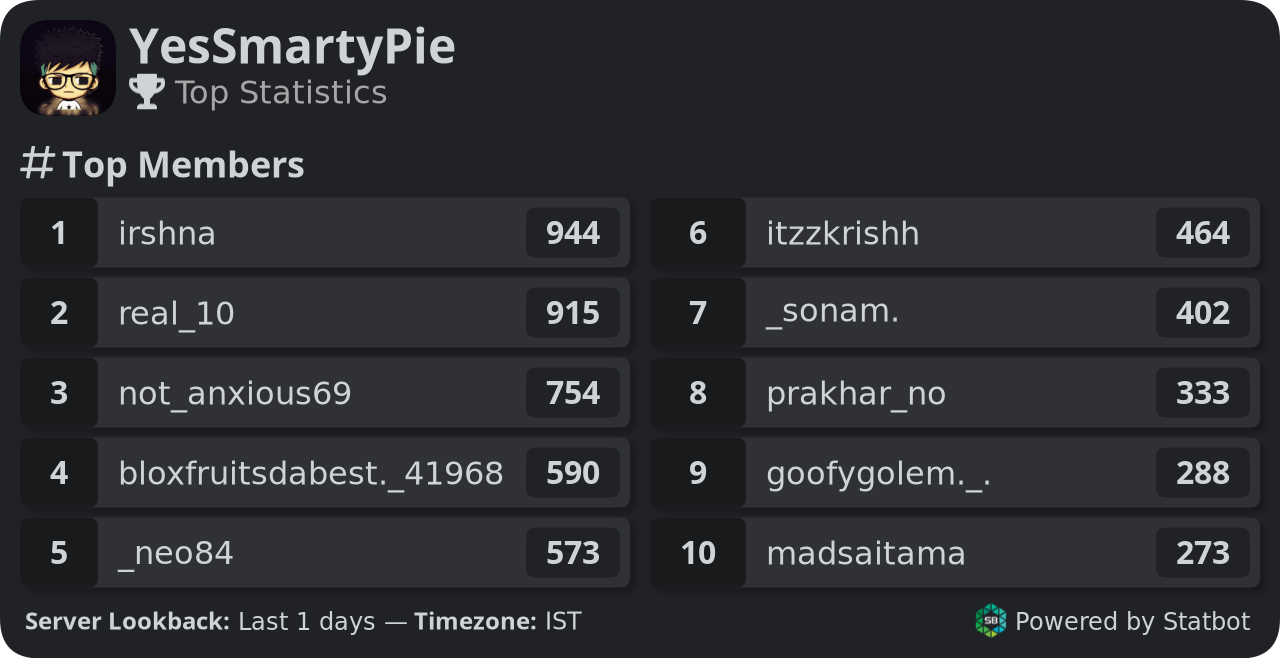Click the trophy icon beside Top Statistics

147,92
